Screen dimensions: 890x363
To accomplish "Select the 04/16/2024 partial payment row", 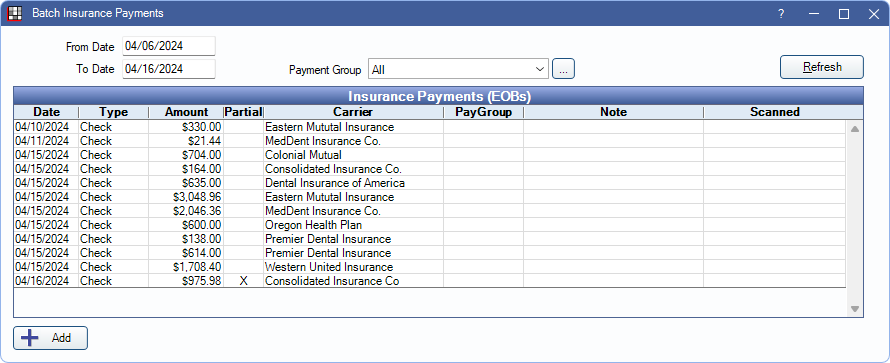I will [430, 281].
